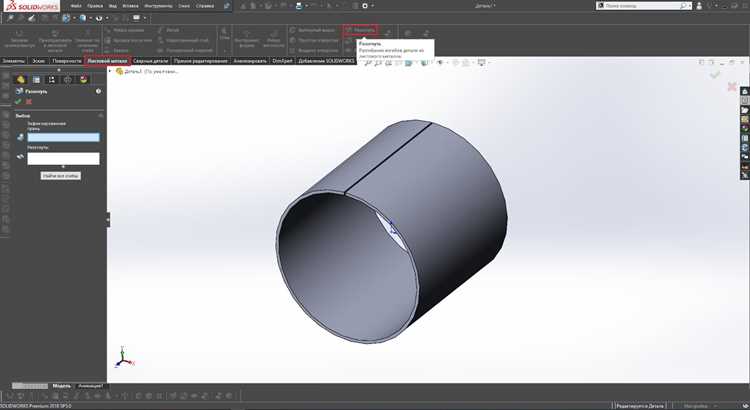Open the ConfigurationManager tab icon
This screenshot has width=750, height=410.
click(x=52, y=79)
